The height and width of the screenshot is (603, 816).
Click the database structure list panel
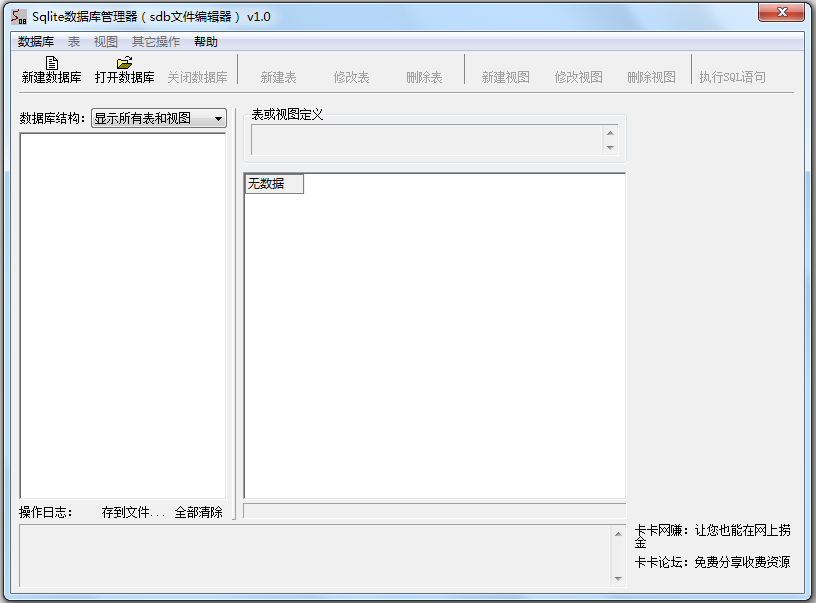coord(123,316)
